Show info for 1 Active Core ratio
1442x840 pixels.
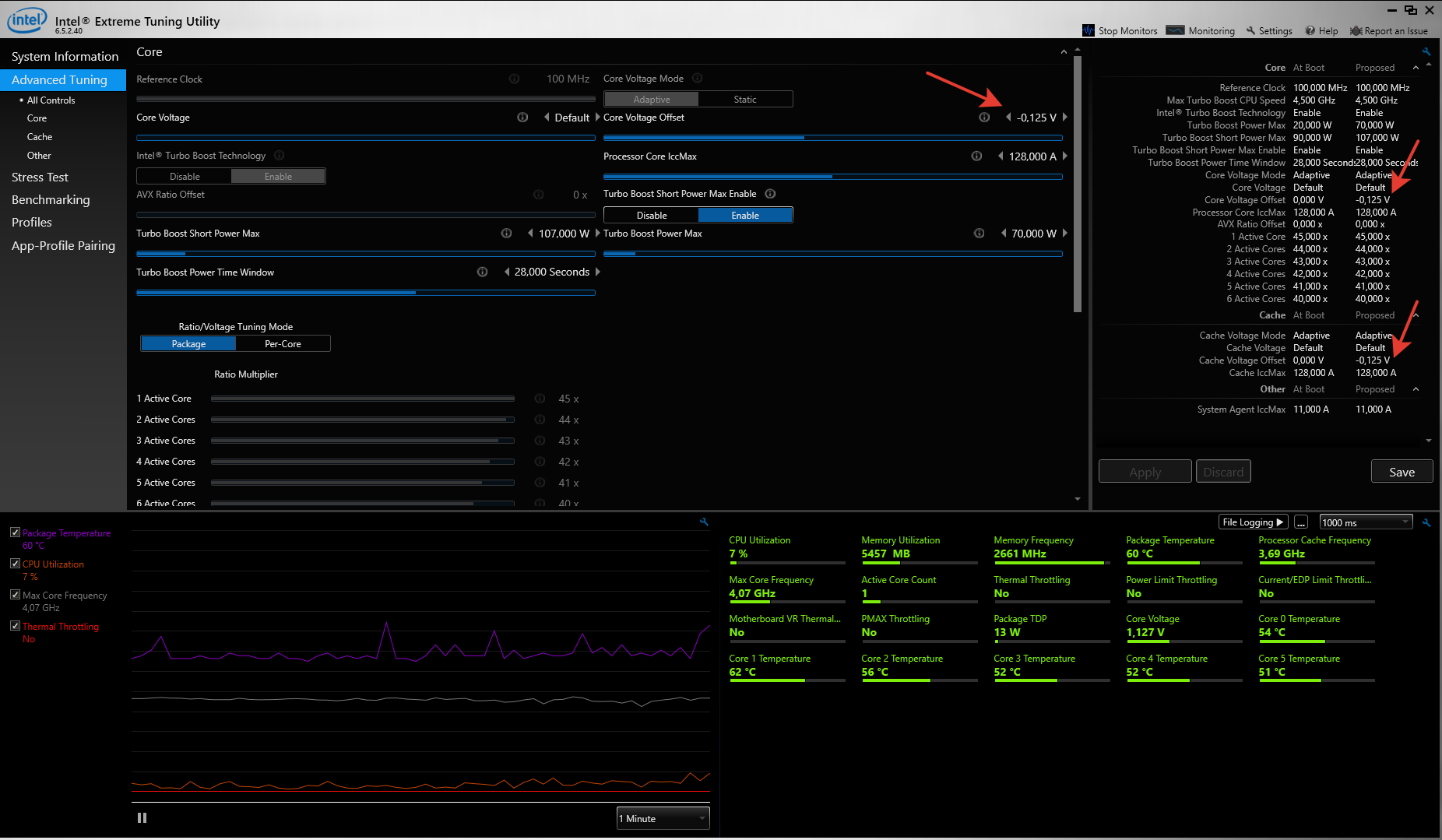coord(540,399)
